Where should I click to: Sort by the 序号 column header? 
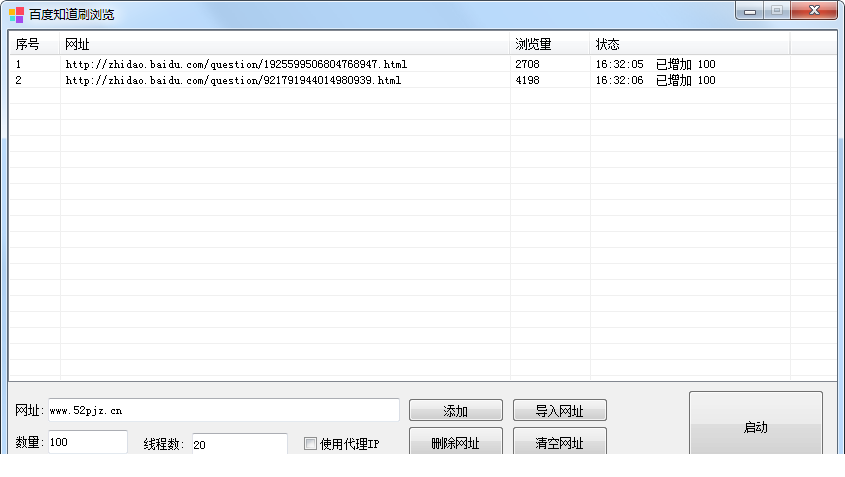34,44
